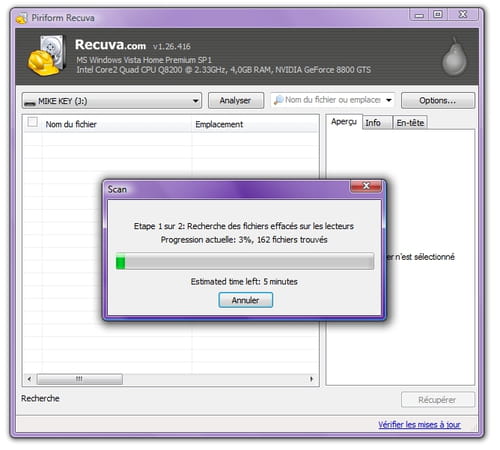Open the MIKE KEY (J:) drive dropdown
The width and height of the screenshot is (500, 450).
pyautogui.click(x=112, y=101)
